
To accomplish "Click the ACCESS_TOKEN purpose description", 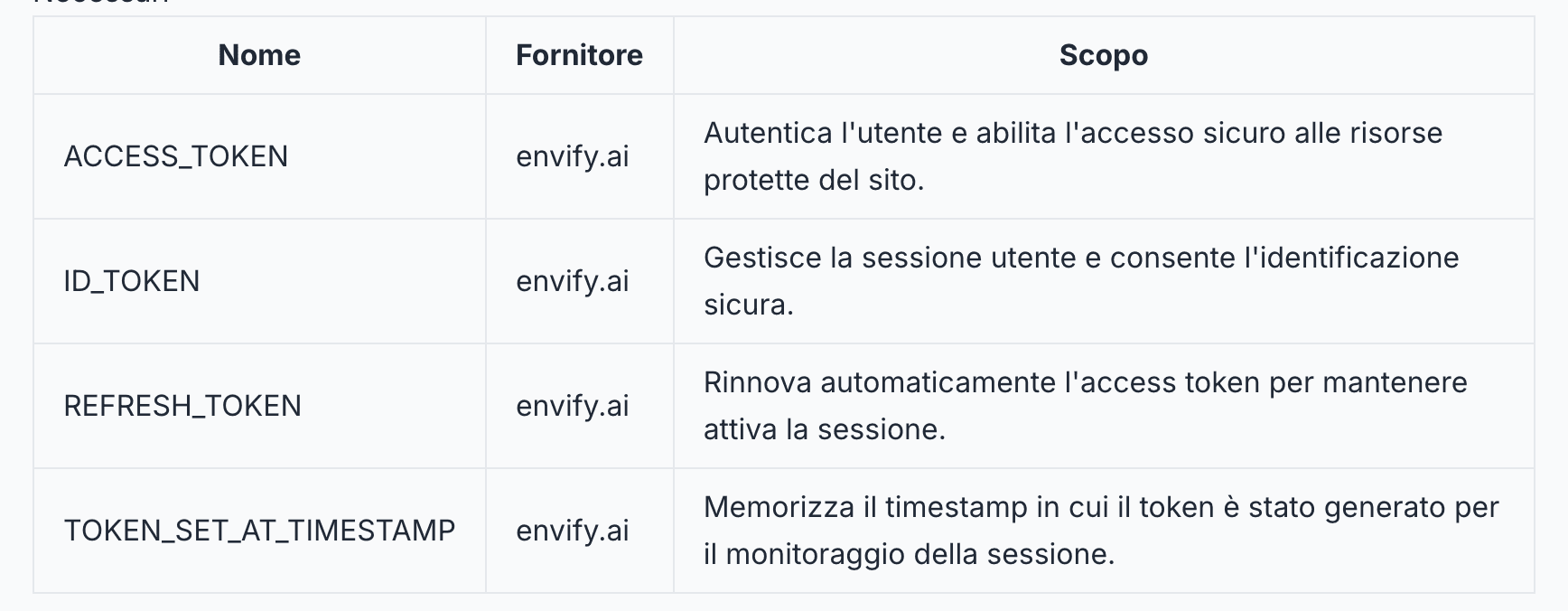I will point(1073,156).
